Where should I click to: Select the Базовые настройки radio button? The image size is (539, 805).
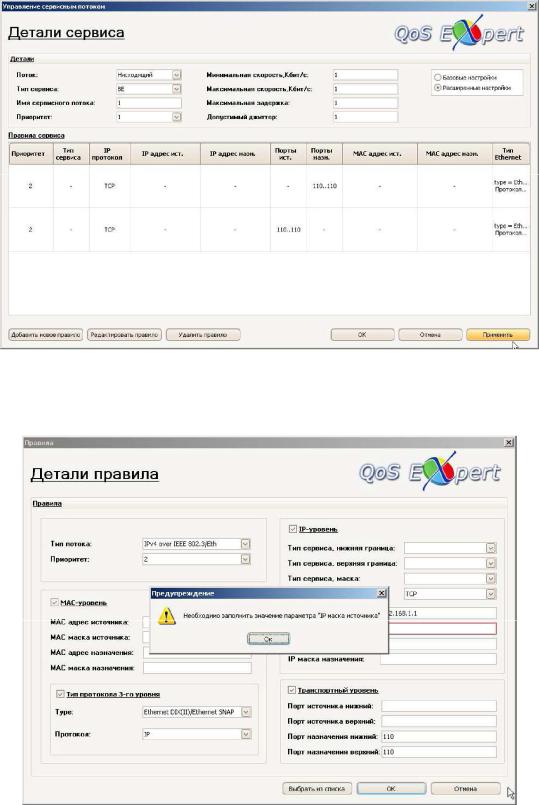pos(438,78)
